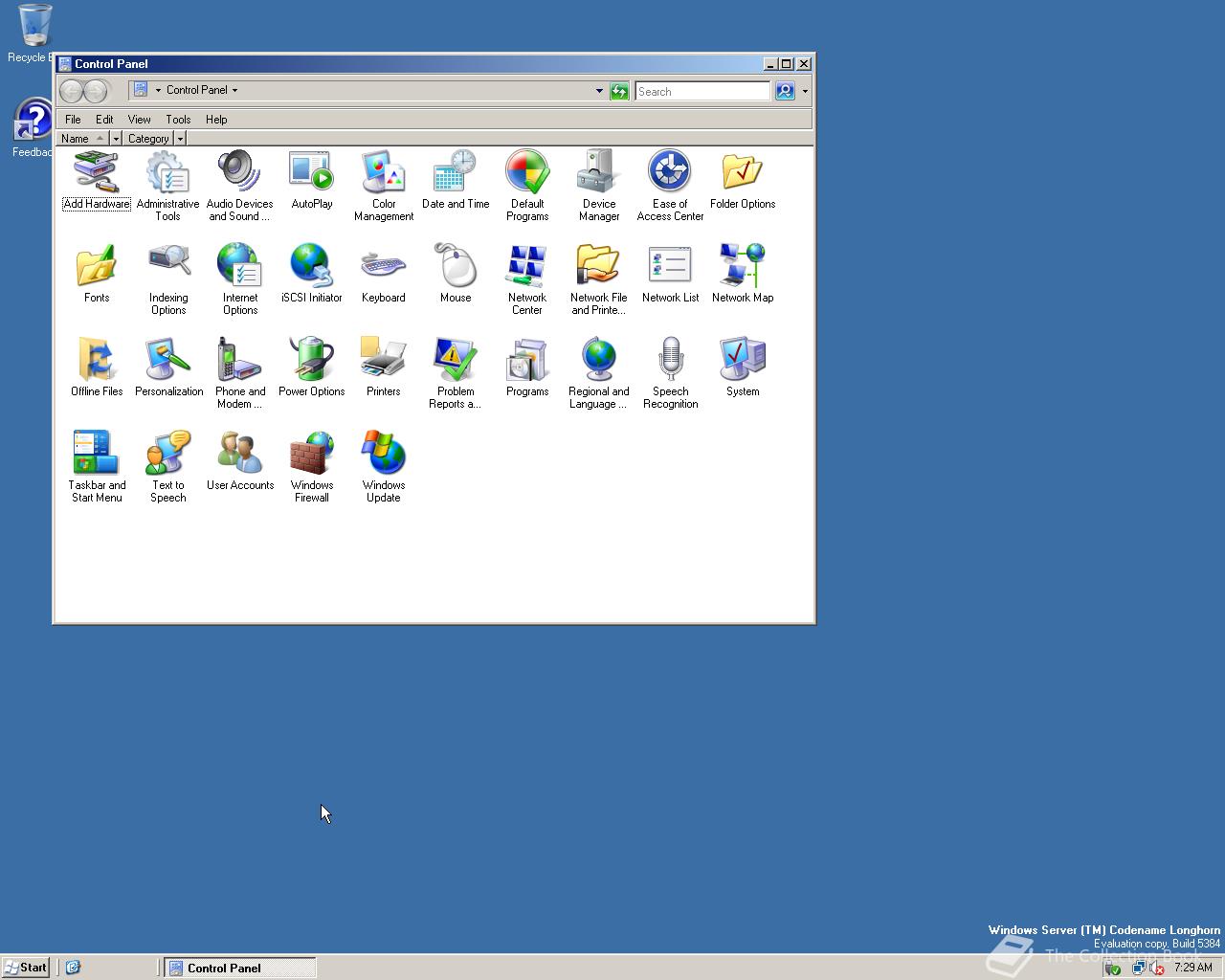This screenshot has width=1225, height=980.
Task: Open the Help menu
Action: pyautogui.click(x=216, y=120)
